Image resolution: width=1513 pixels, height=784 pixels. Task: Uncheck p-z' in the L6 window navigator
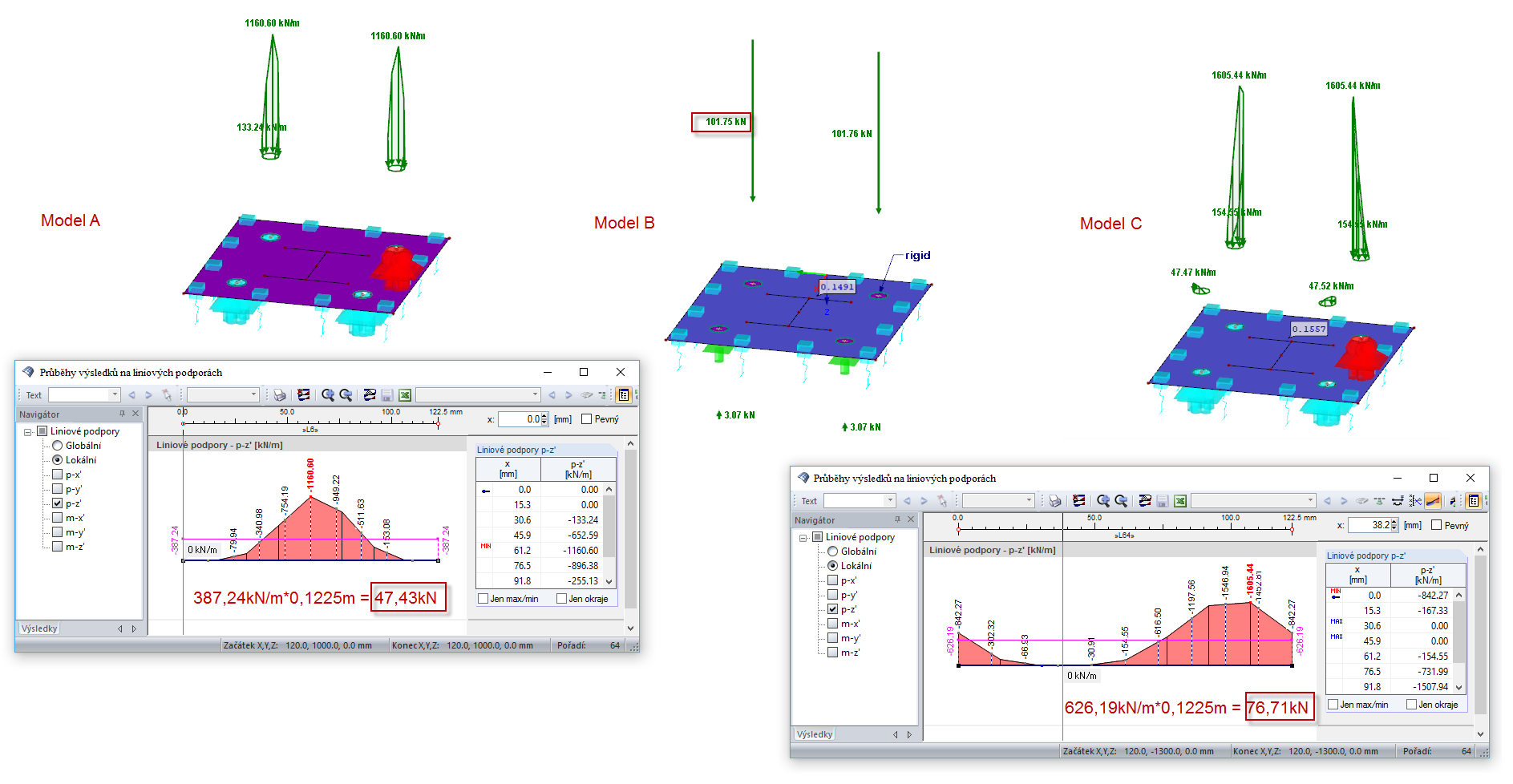click(57, 503)
